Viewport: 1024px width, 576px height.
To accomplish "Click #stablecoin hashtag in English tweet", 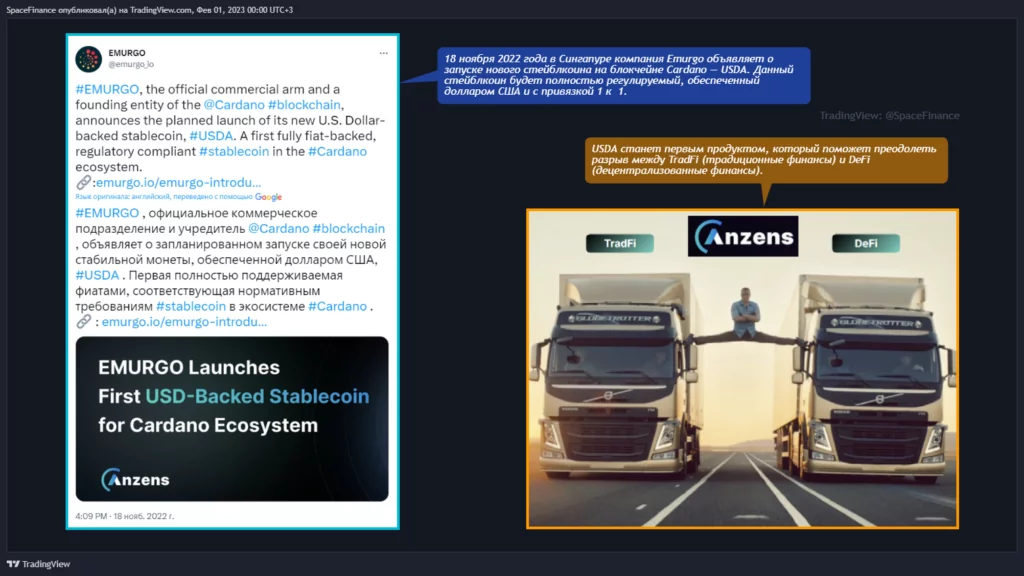I will 234,152.
